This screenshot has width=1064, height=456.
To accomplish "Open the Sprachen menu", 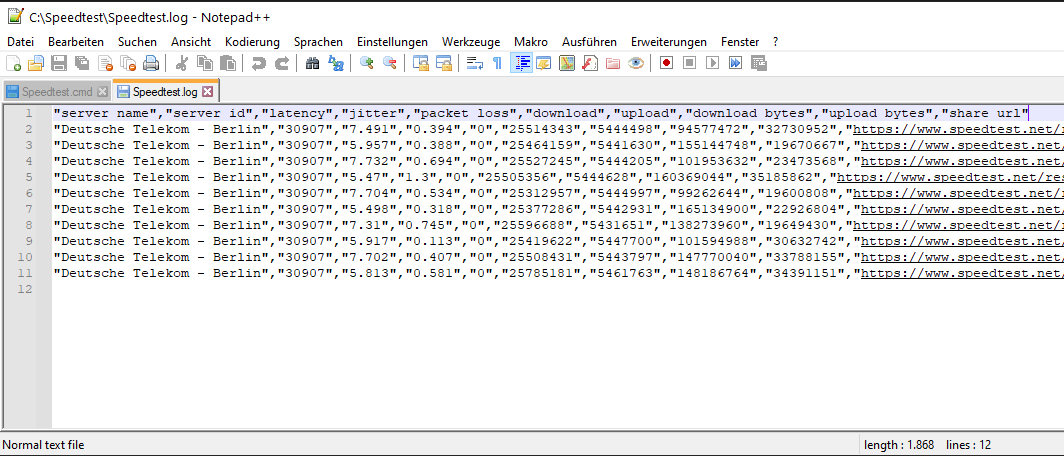I will coord(318,42).
